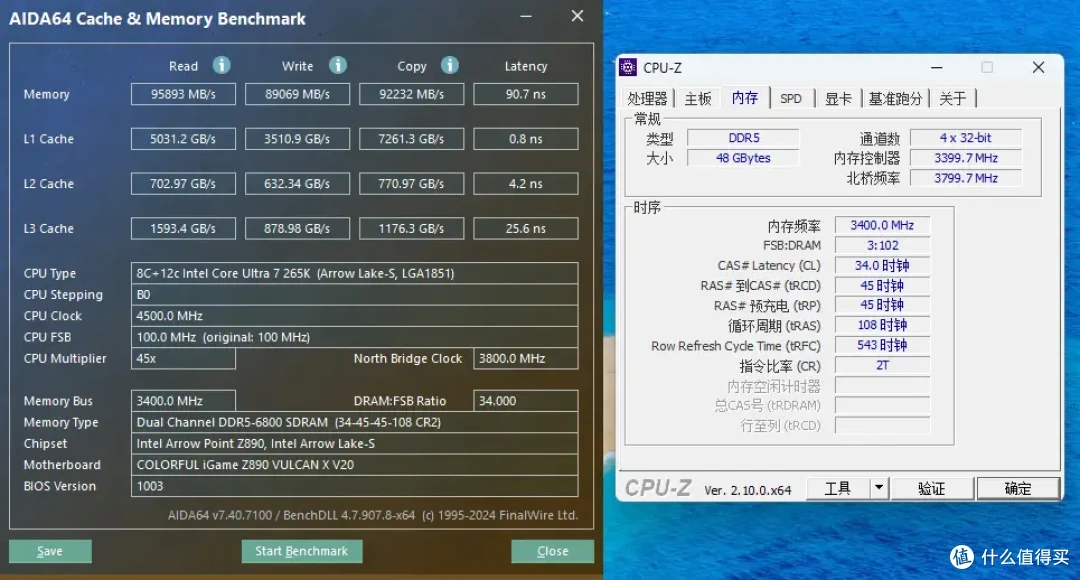This screenshot has height=580, width=1080.
Task: Click the L2 Cache latency 4.2 ns
Action: pos(526,184)
